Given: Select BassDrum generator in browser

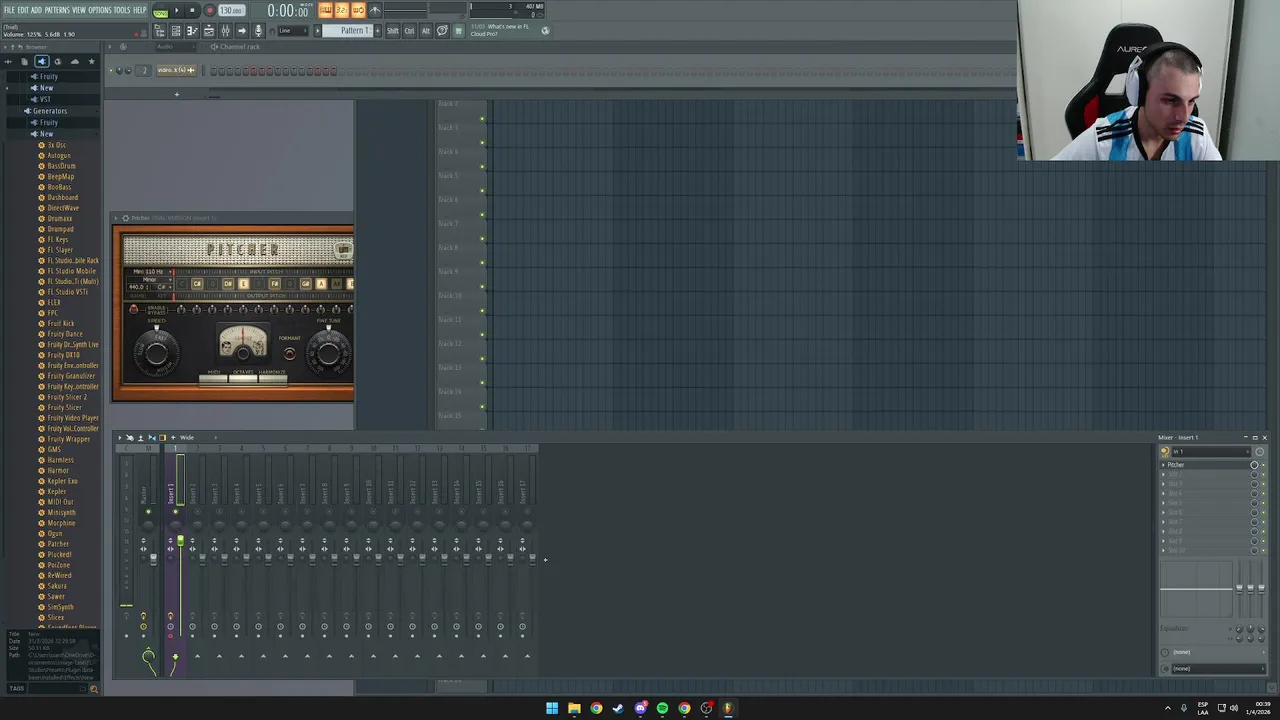Looking at the screenshot, I should (x=61, y=166).
